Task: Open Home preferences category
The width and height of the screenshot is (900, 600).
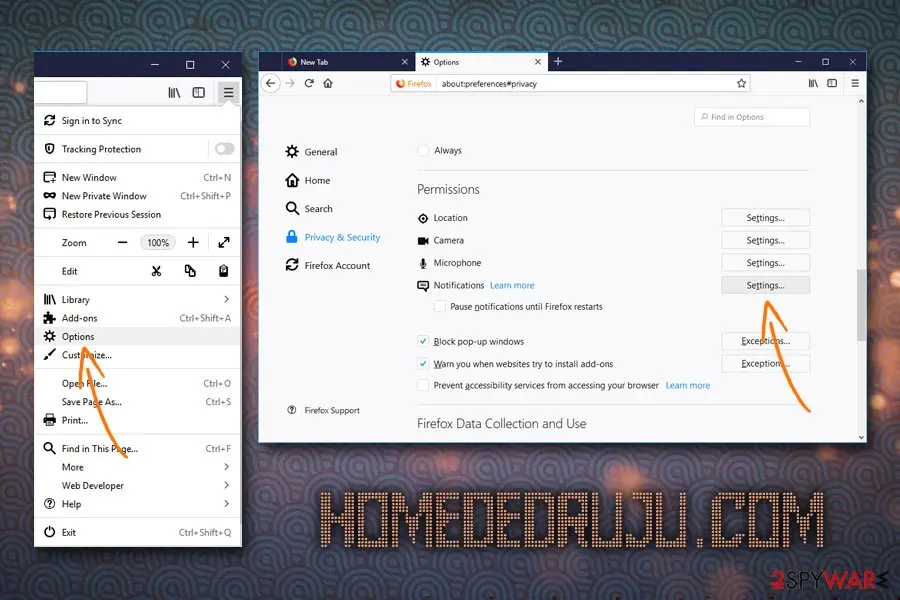Action: point(308,180)
